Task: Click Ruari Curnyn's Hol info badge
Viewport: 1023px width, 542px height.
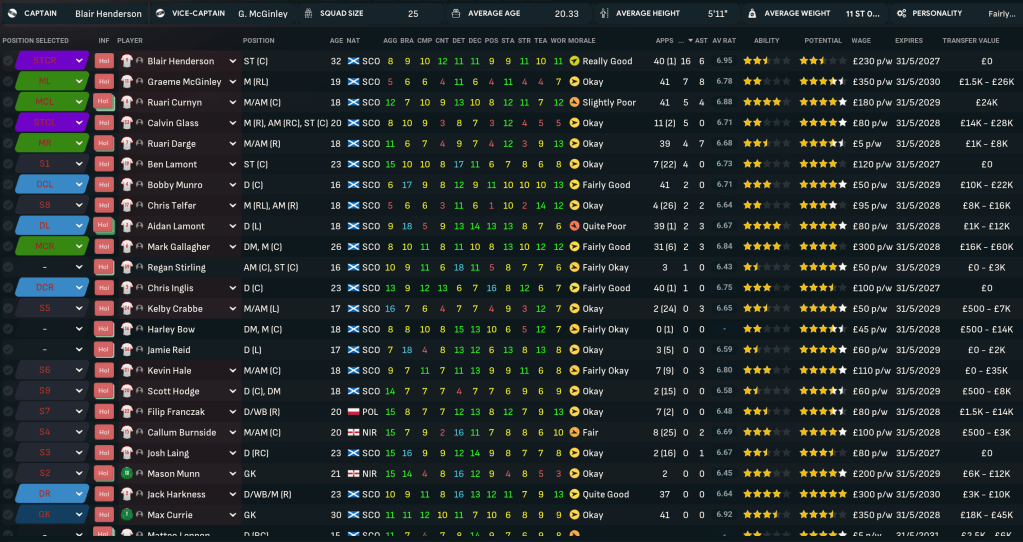Action: [103, 102]
